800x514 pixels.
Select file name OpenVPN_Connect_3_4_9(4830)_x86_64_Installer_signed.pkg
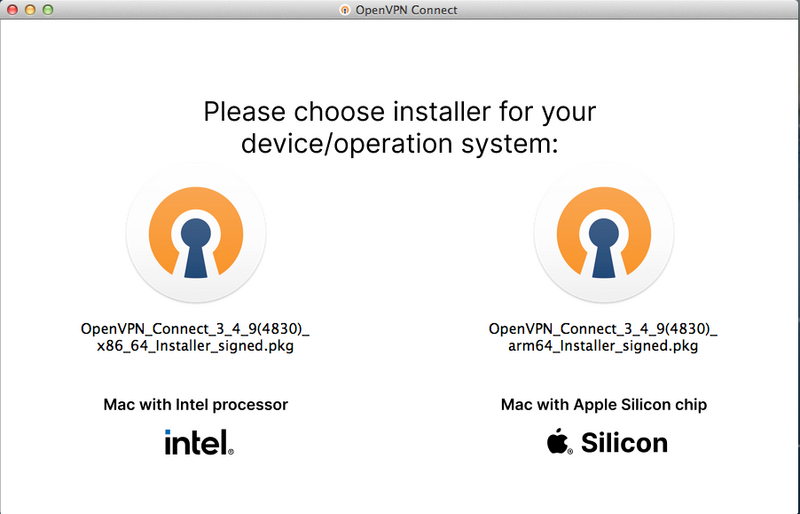coord(195,337)
